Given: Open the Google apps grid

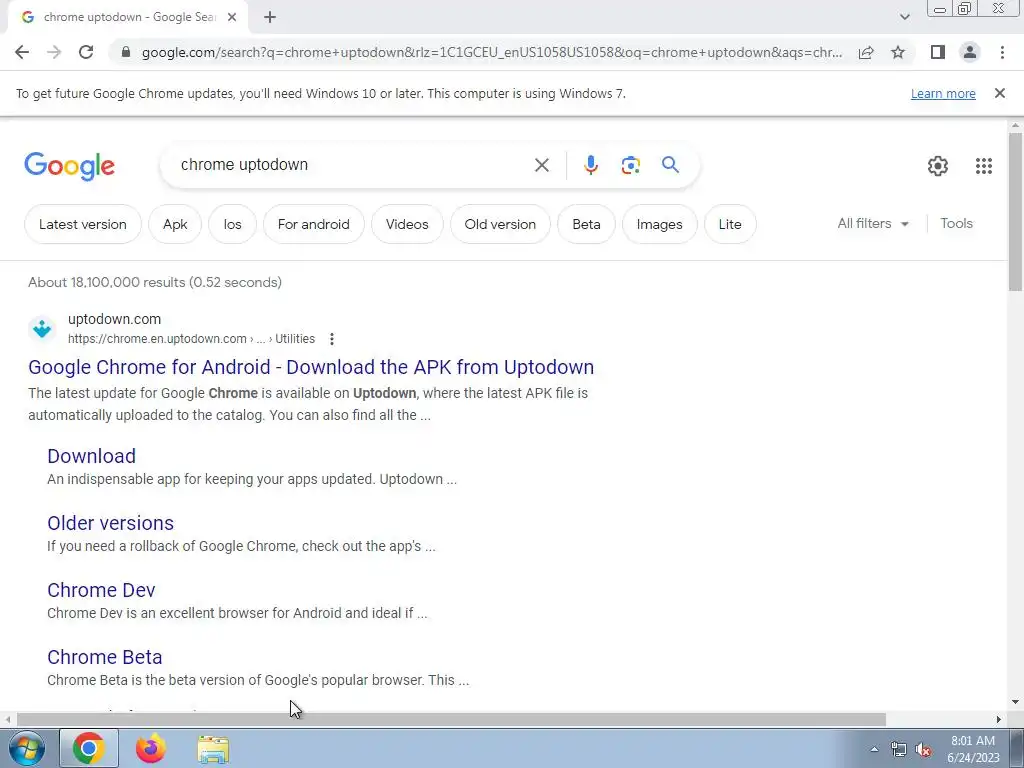Looking at the screenshot, I should click(x=984, y=166).
